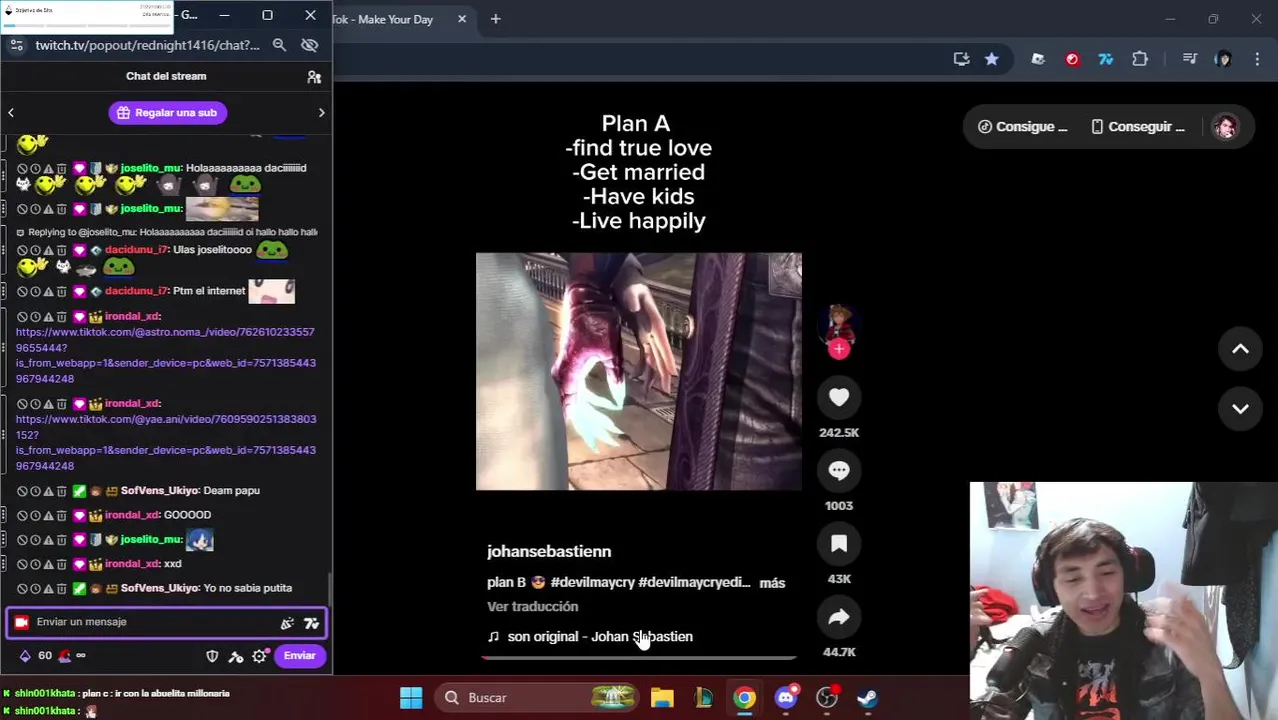This screenshot has width=1278, height=720.
Task: Install app via the address bar icon
Action: coord(961,59)
